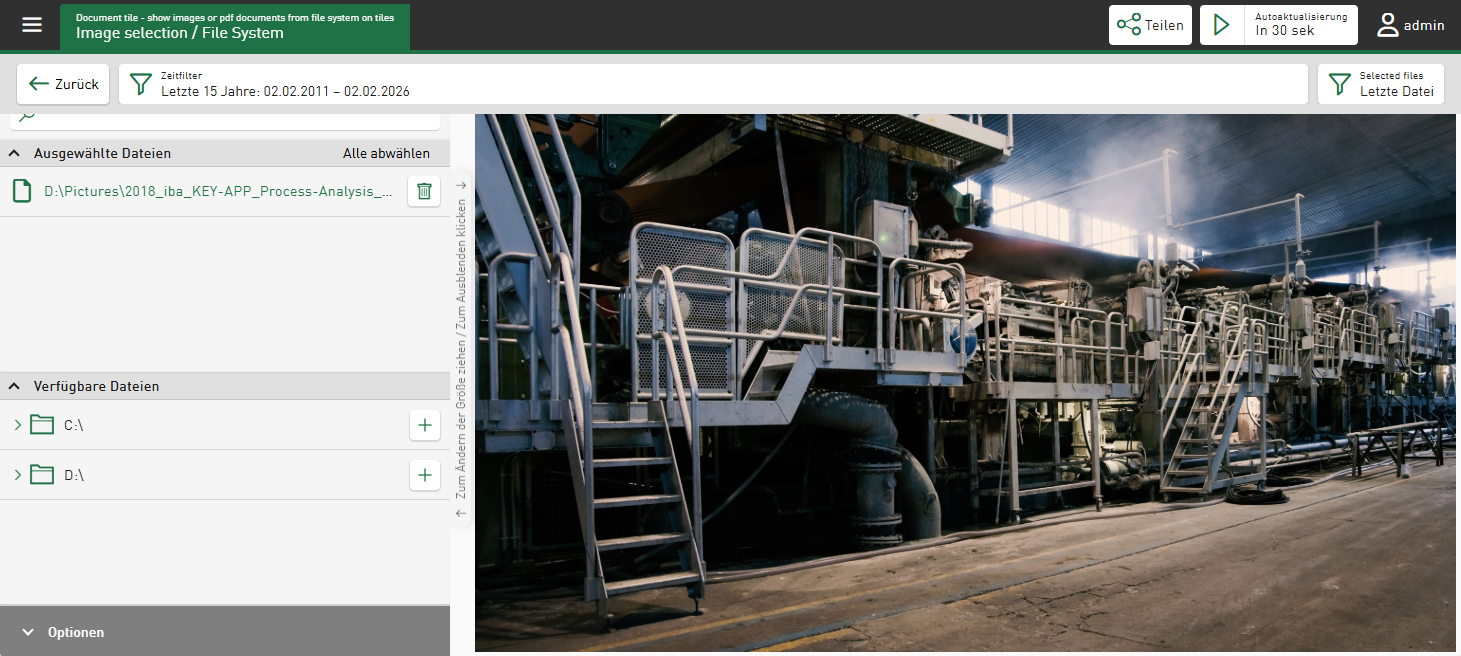Open the Selected files filter

pyautogui.click(x=1380, y=84)
